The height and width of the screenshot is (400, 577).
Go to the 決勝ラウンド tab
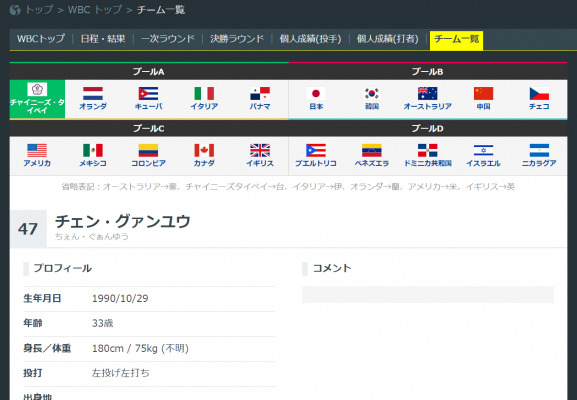pos(237,39)
